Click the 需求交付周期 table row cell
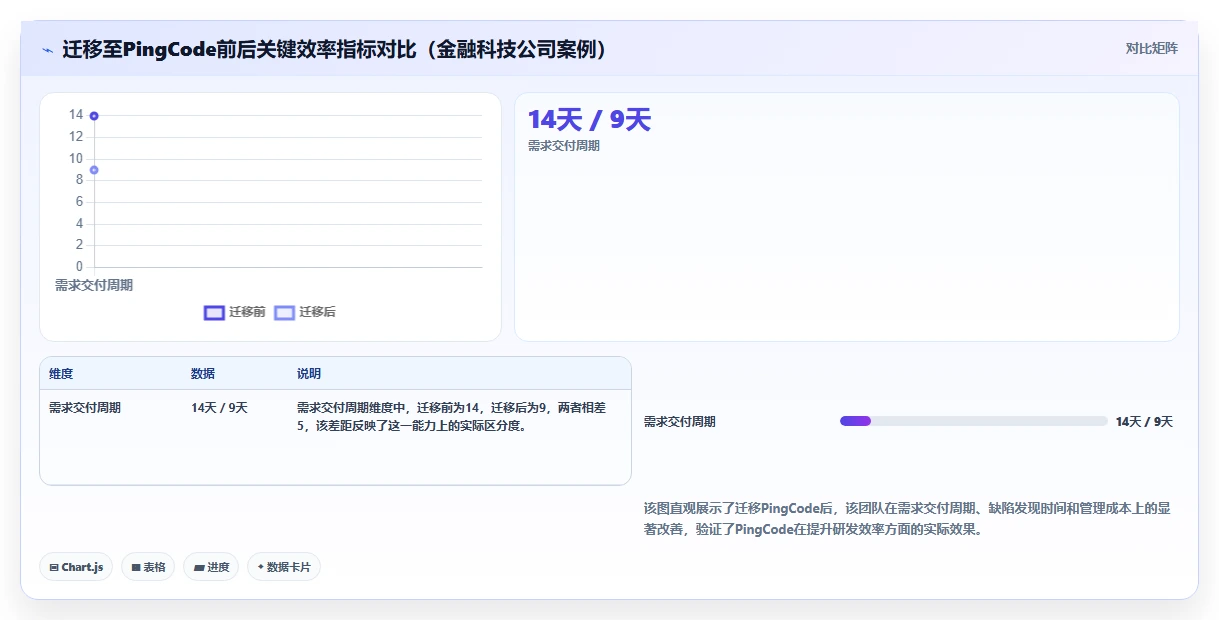 click(x=85, y=408)
